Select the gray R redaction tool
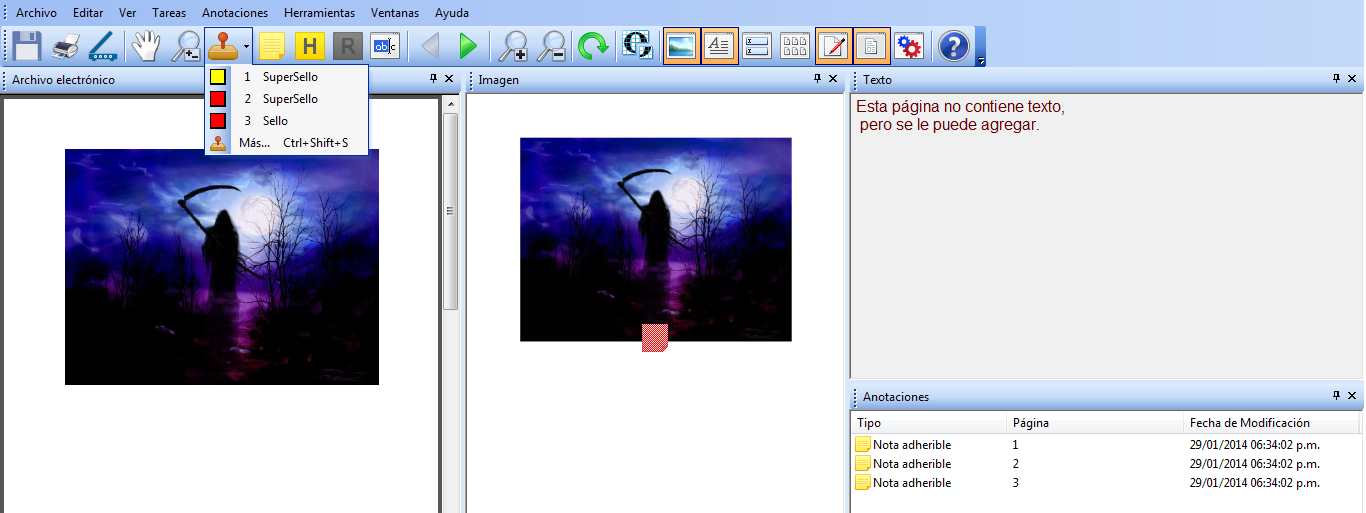 (347, 46)
